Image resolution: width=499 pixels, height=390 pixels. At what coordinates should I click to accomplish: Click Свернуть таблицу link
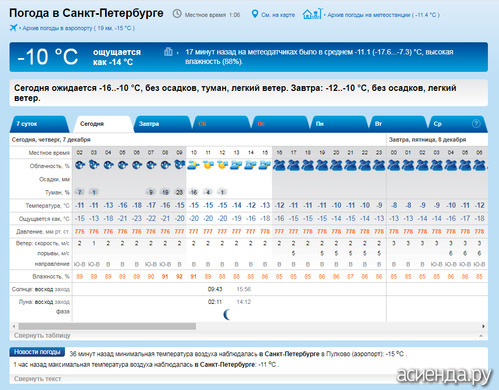[x=42, y=335]
